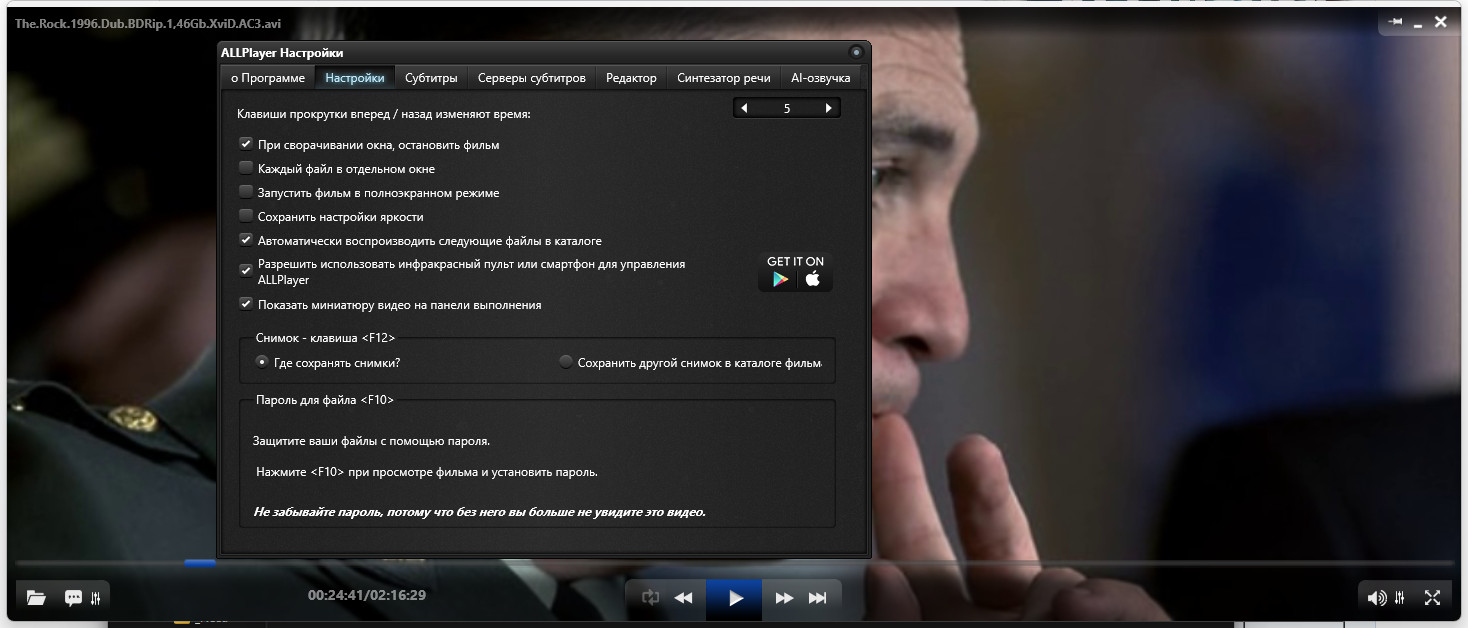Rewind the movie with the backward arrows
Image resolution: width=1468 pixels, height=628 pixels.
point(684,598)
